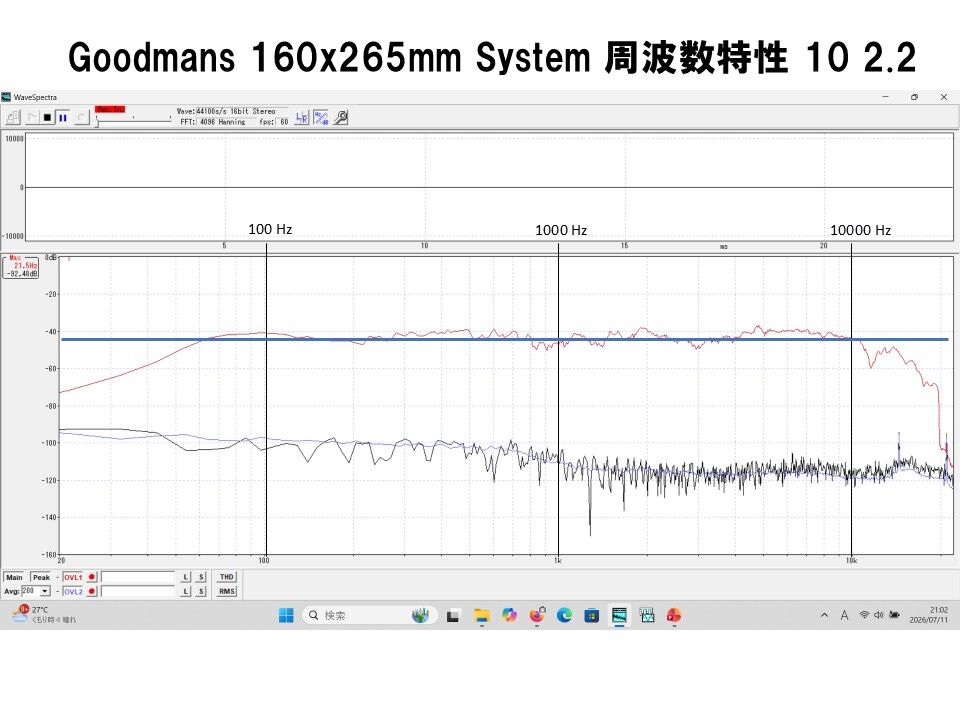Toggle the blue OVL2 overlay button

[72, 591]
